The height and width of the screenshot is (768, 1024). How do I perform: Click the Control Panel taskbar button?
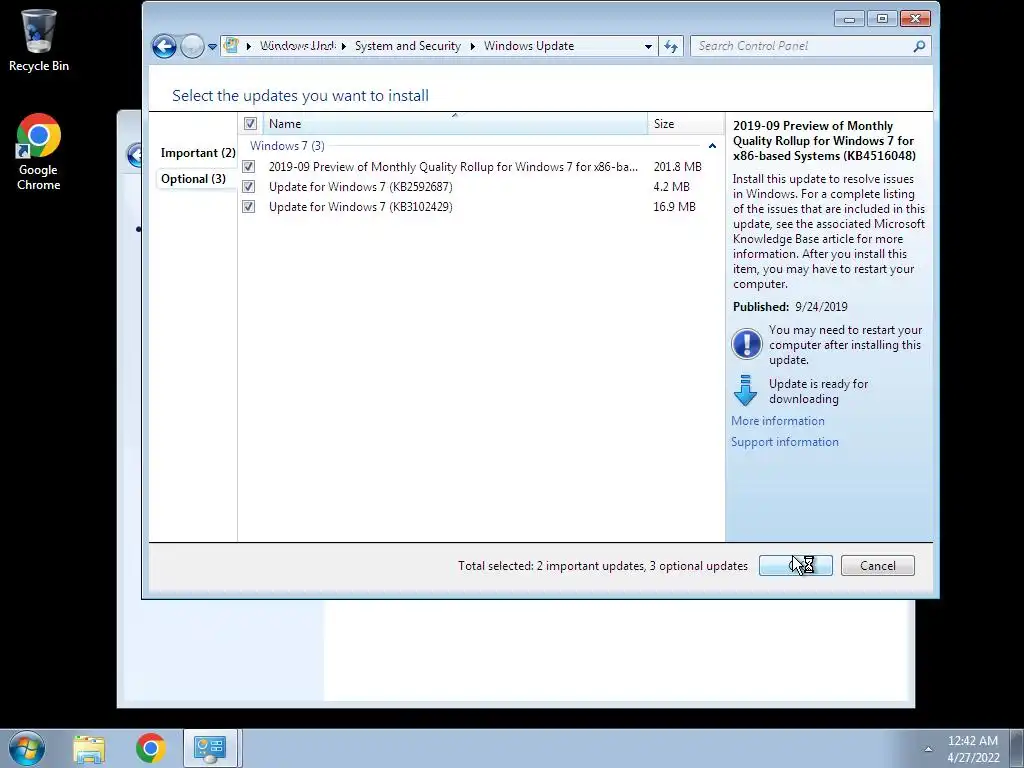210,748
